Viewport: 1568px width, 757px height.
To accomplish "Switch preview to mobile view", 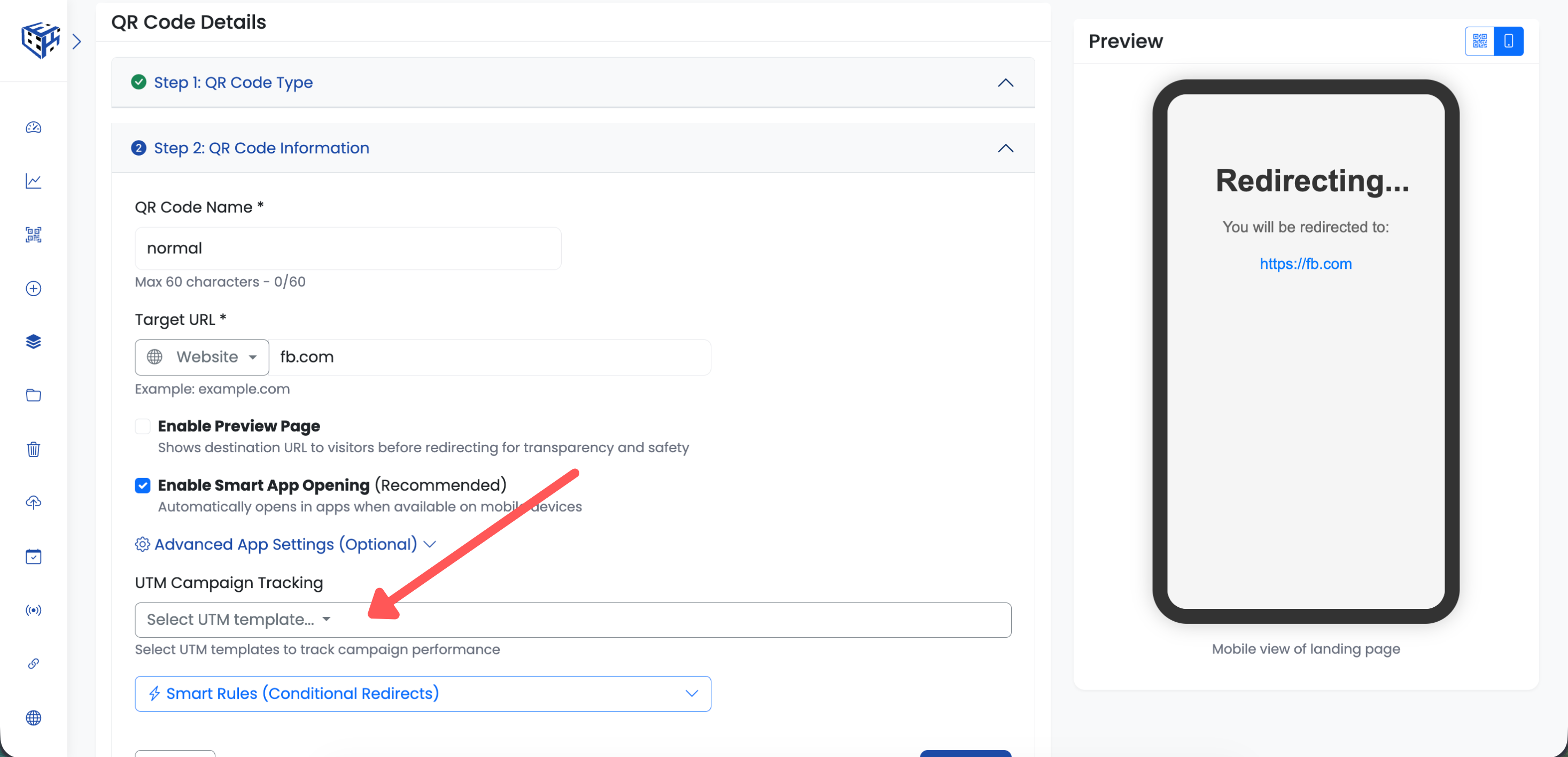I will click(1508, 41).
